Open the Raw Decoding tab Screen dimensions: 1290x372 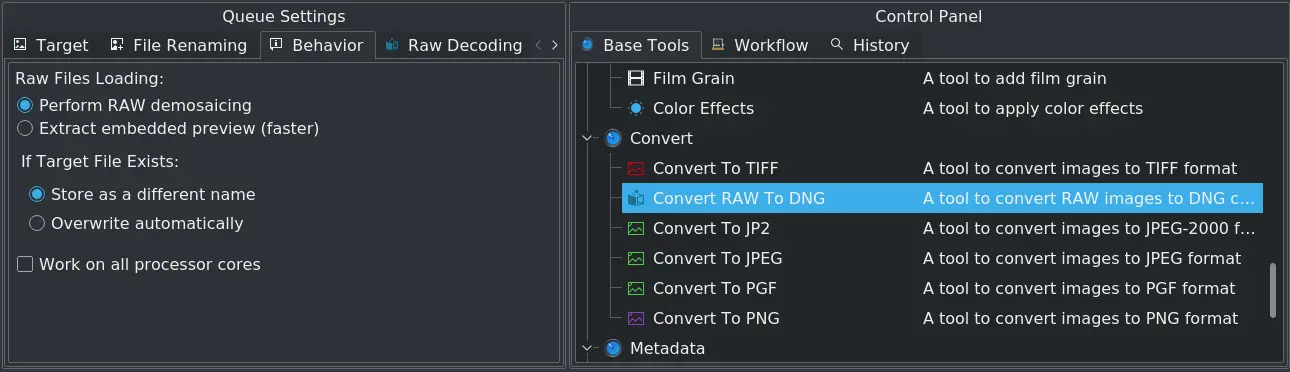[x=453, y=45]
